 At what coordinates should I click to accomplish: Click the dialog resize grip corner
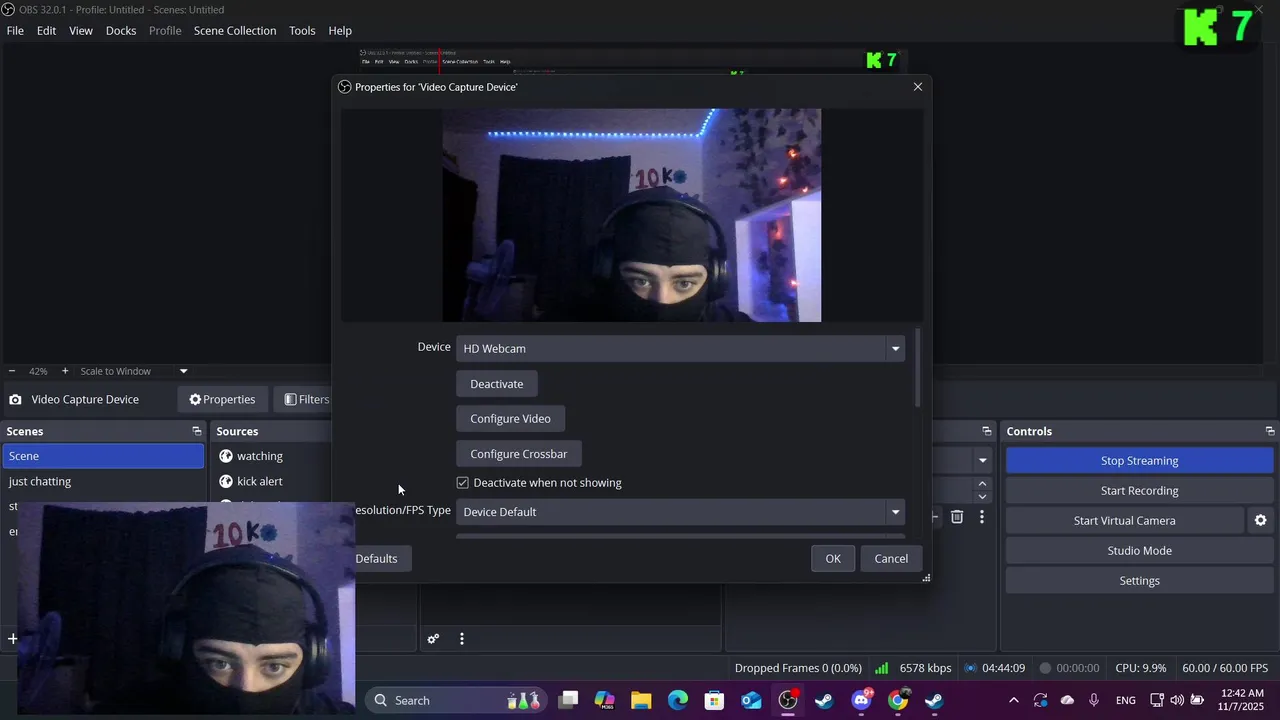tap(926, 578)
